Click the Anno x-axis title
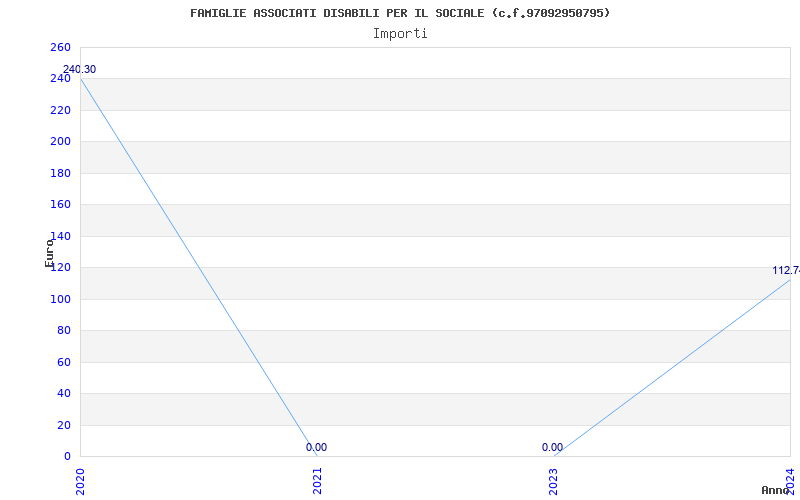 [x=776, y=490]
